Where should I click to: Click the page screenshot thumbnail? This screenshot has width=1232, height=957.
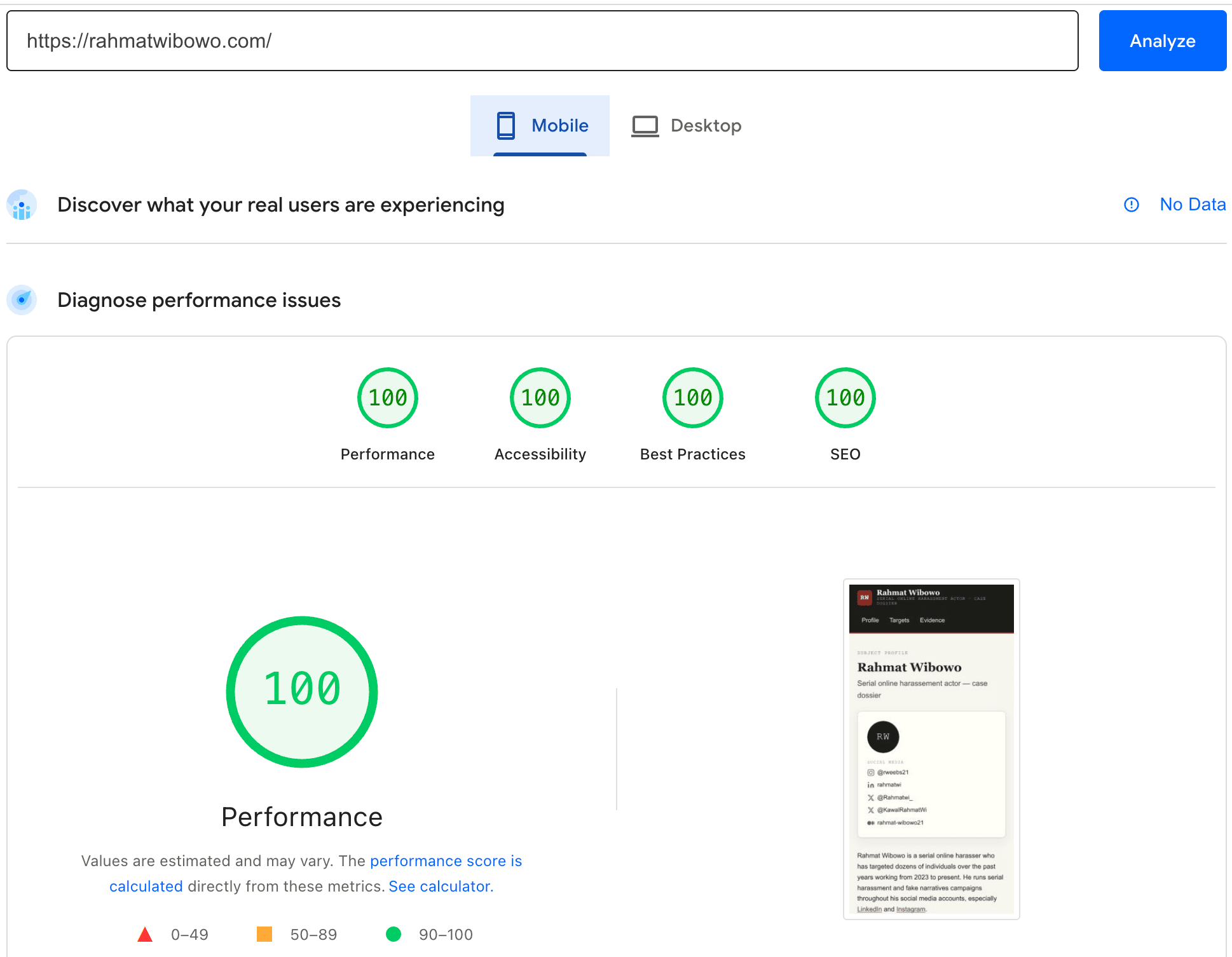(x=931, y=749)
